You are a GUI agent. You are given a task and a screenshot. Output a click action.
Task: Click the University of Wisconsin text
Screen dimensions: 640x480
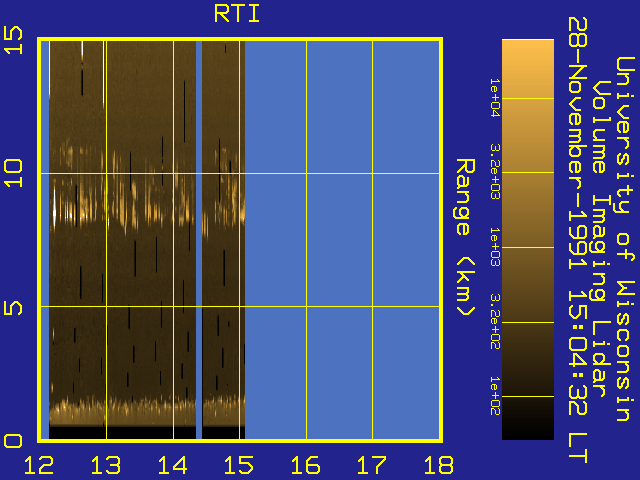(x=625, y=239)
